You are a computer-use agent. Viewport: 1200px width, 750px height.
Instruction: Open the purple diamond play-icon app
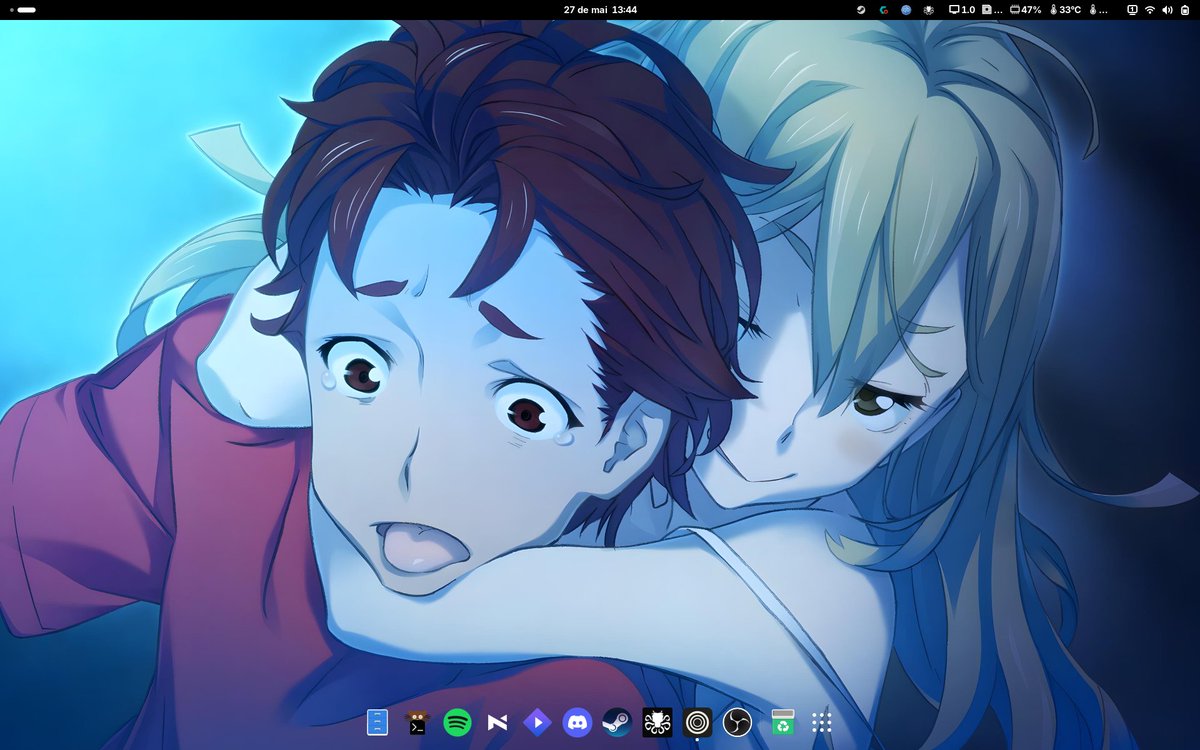tap(537, 721)
